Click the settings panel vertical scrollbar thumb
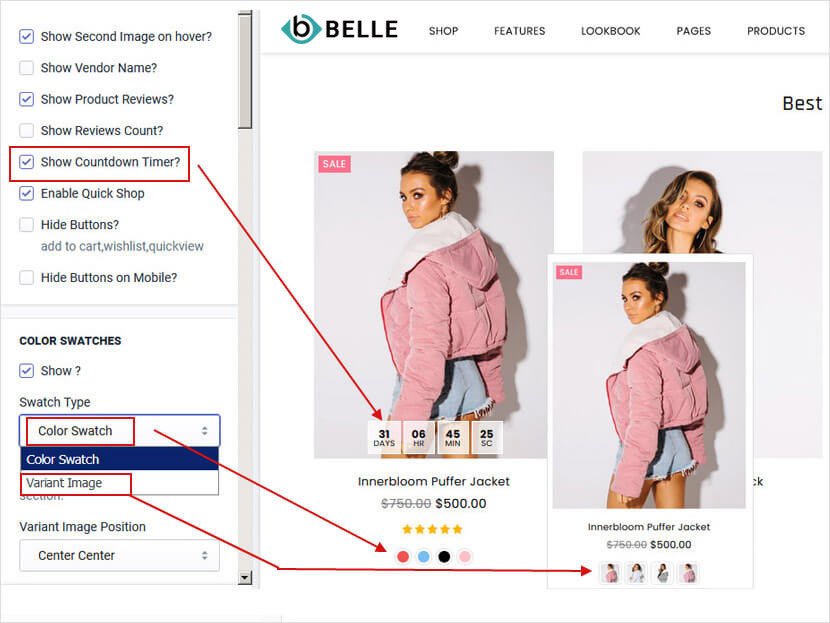Screen dimensions: 830x623 point(245,71)
